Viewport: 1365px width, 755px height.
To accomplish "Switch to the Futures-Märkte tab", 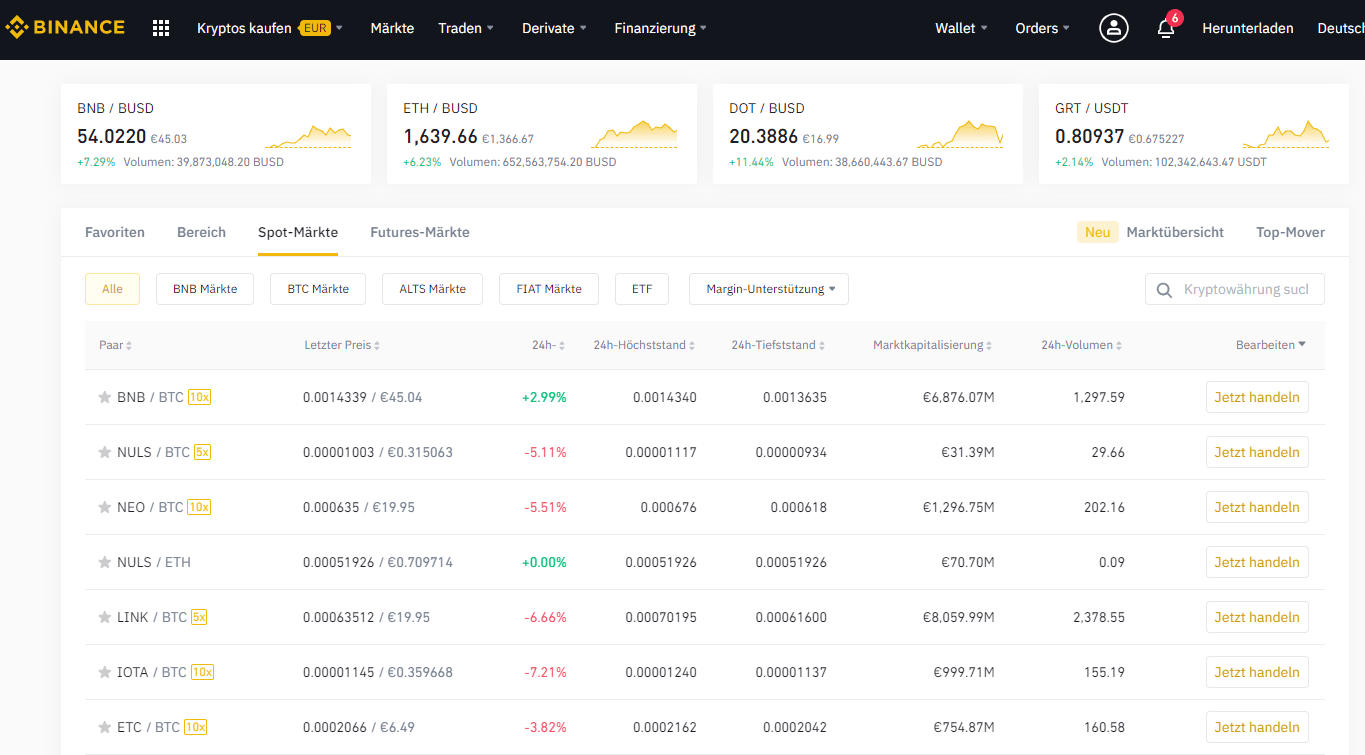I will 420,232.
